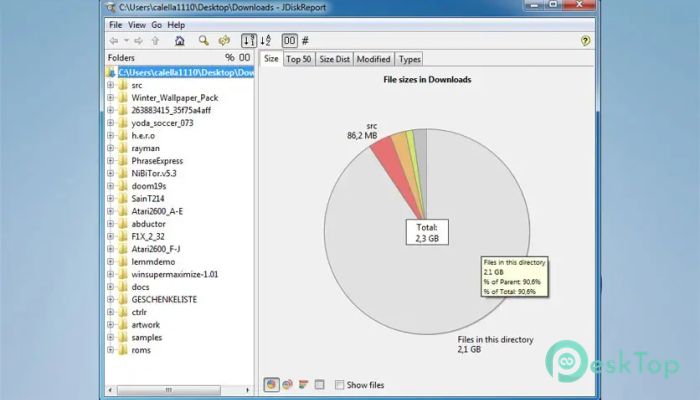Select the 263883415_35f75a4aff folder

pyautogui.click(x=171, y=110)
